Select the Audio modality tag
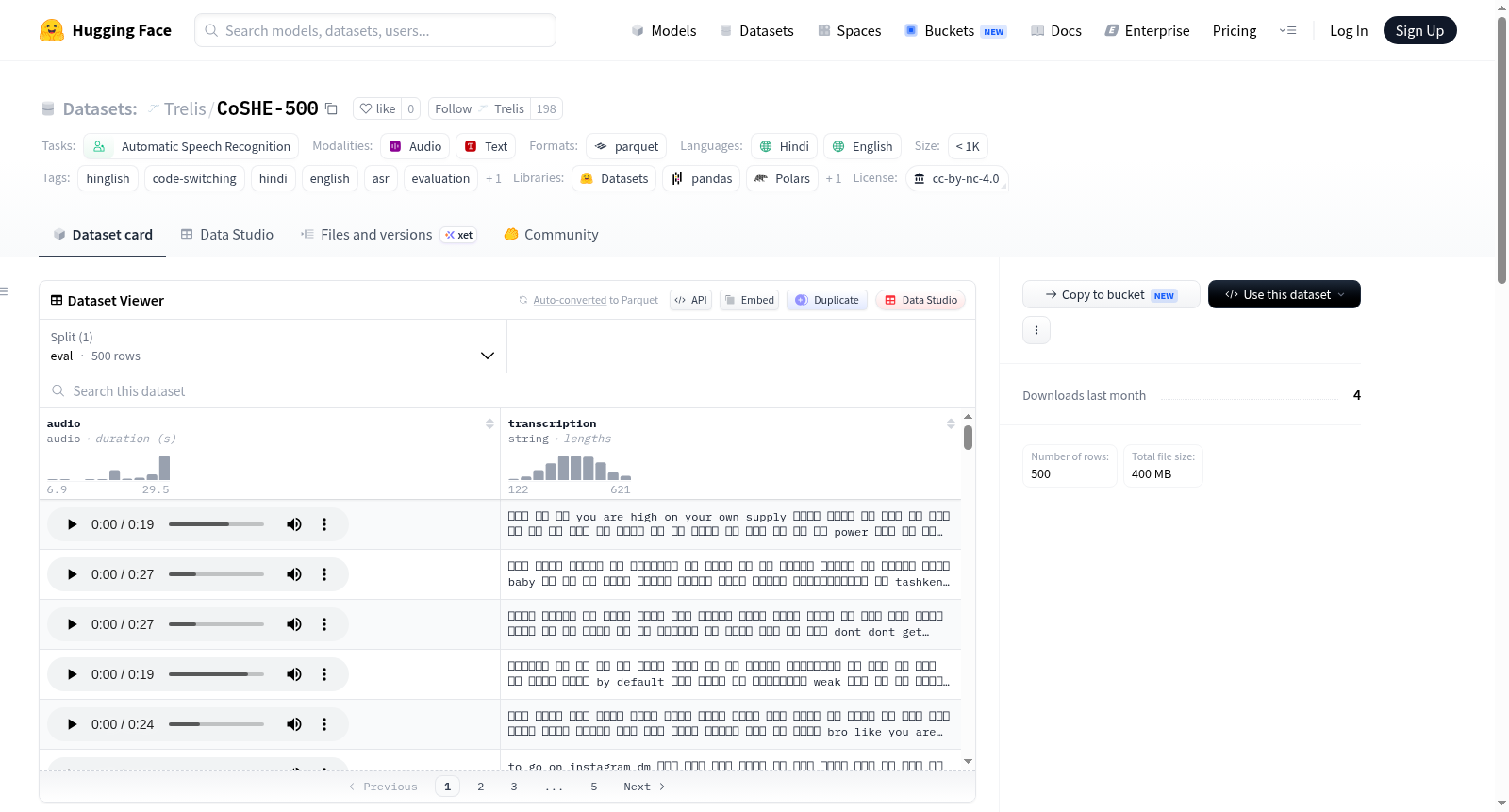Screen dimensions: 1509x812 coord(415,146)
